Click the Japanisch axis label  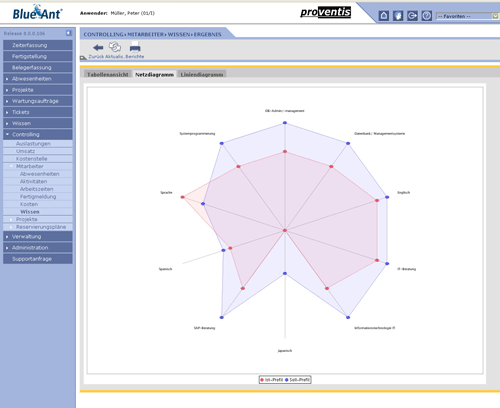pos(285,351)
